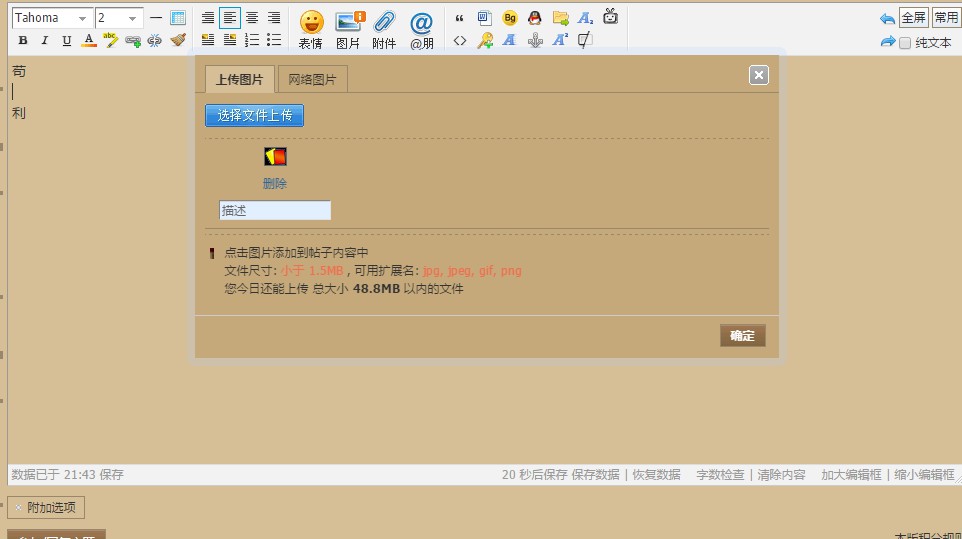Toggle bold formatting
The height and width of the screenshot is (539, 962).
[22, 40]
